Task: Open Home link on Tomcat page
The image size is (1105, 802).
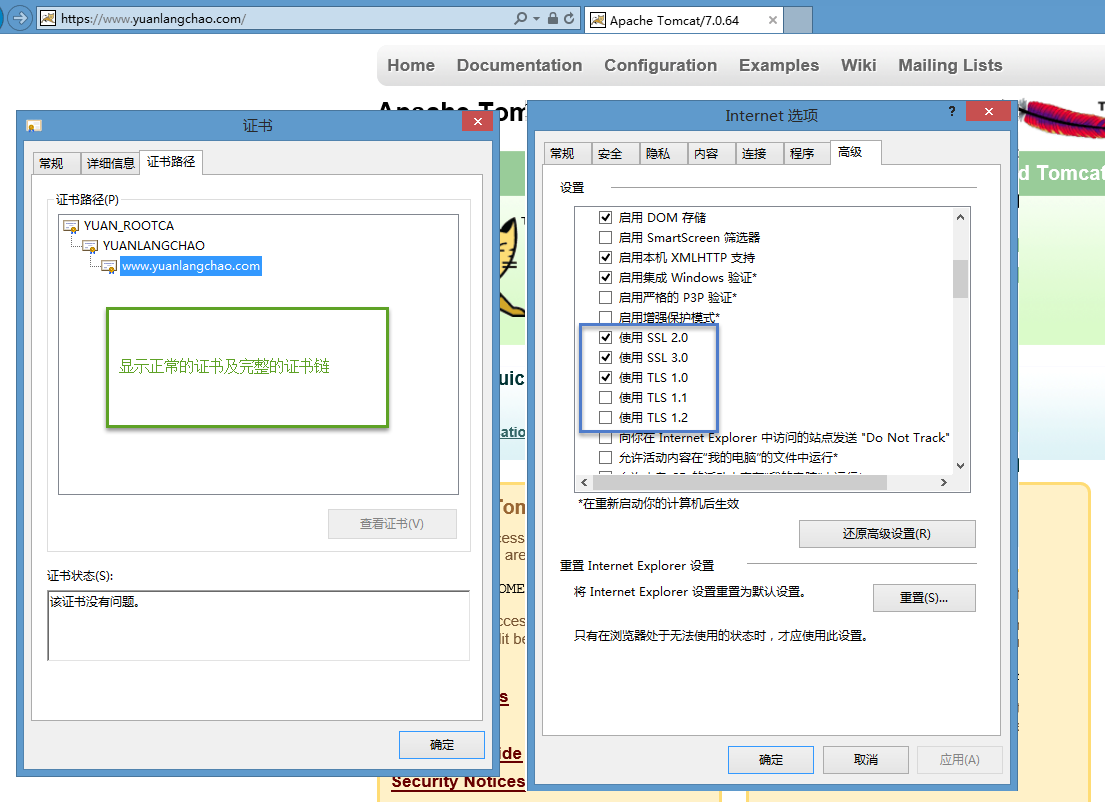Action: (411, 66)
